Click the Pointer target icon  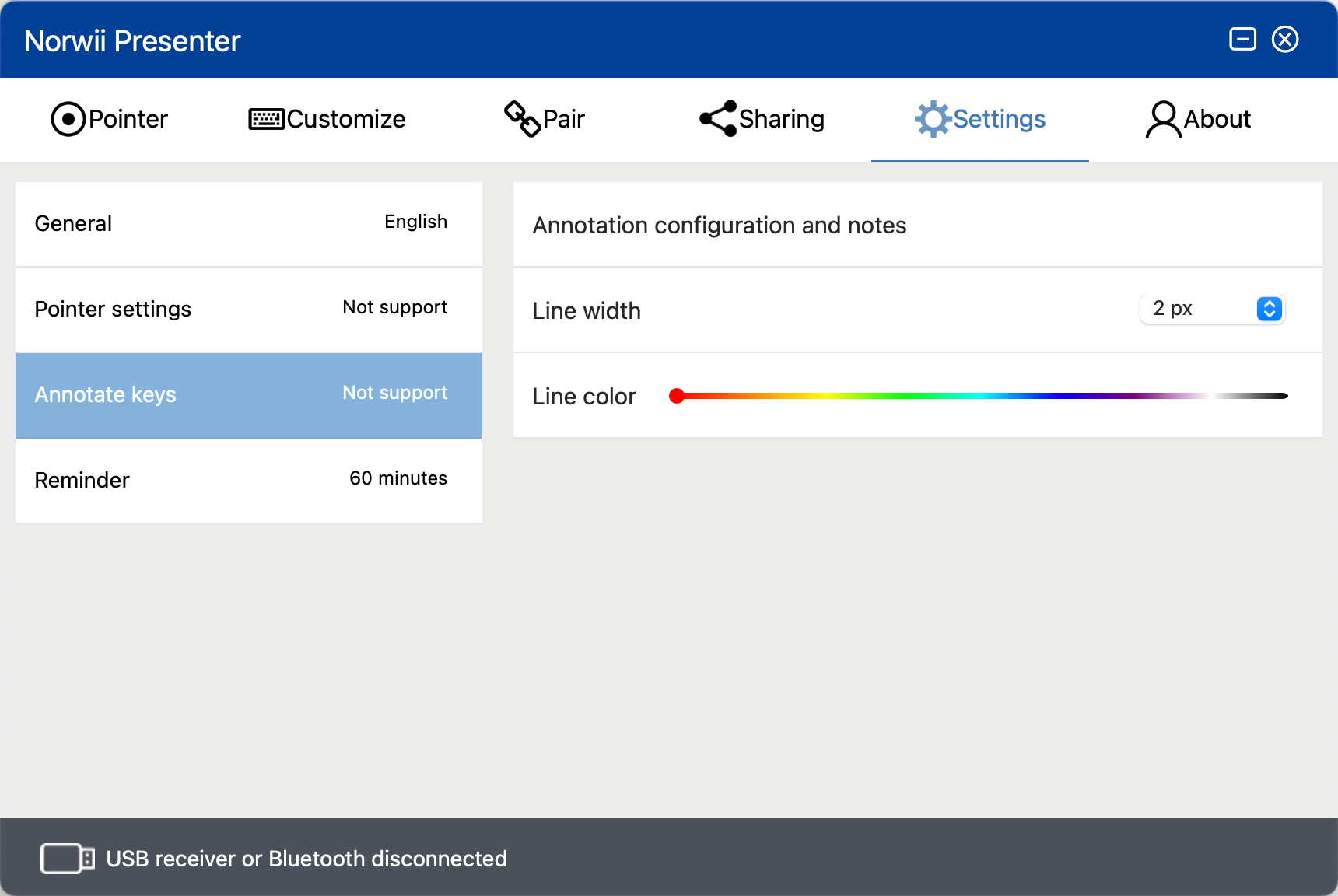68,119
